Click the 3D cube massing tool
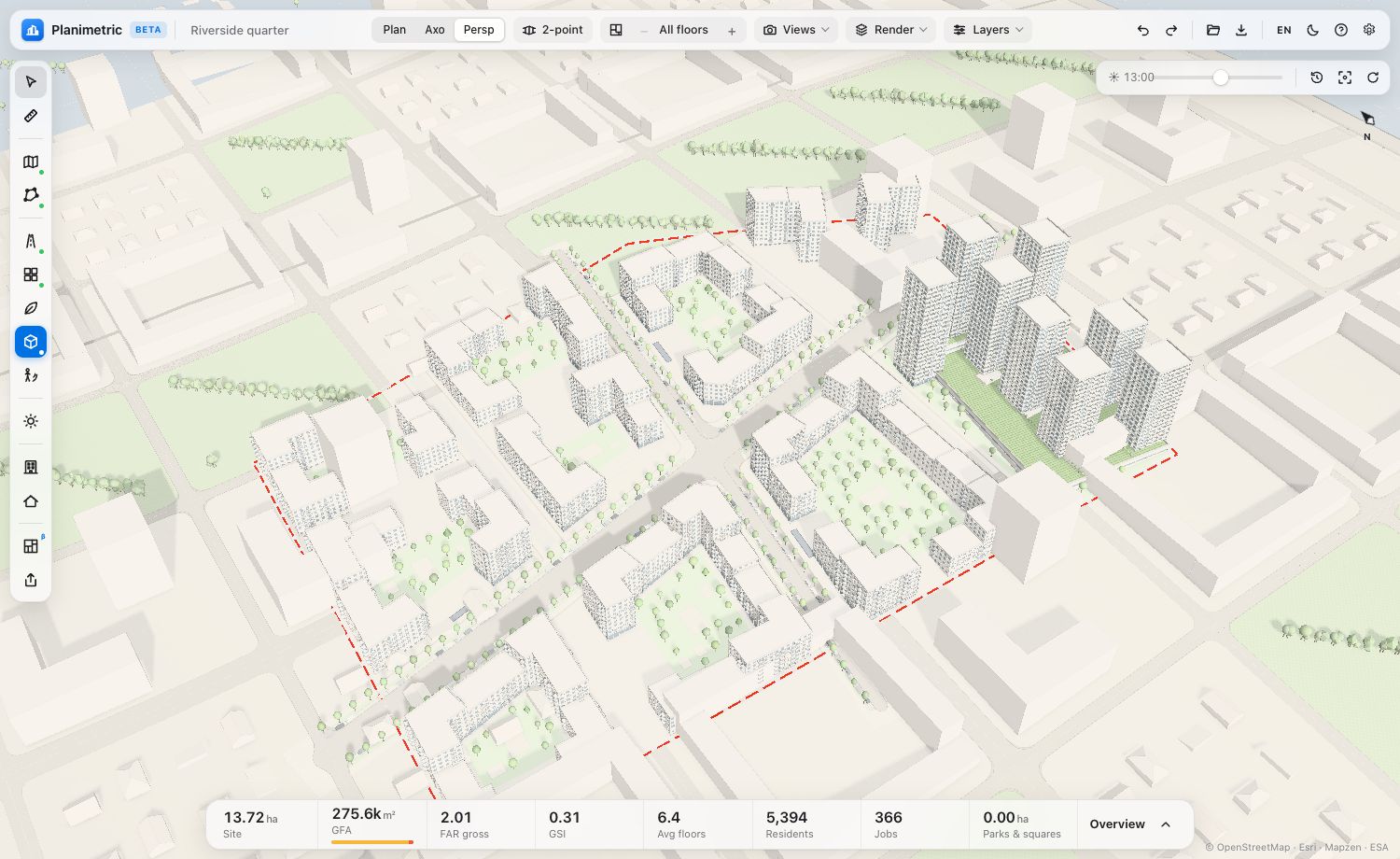This screenshot has width=1400, height=859. coord(31,342)
